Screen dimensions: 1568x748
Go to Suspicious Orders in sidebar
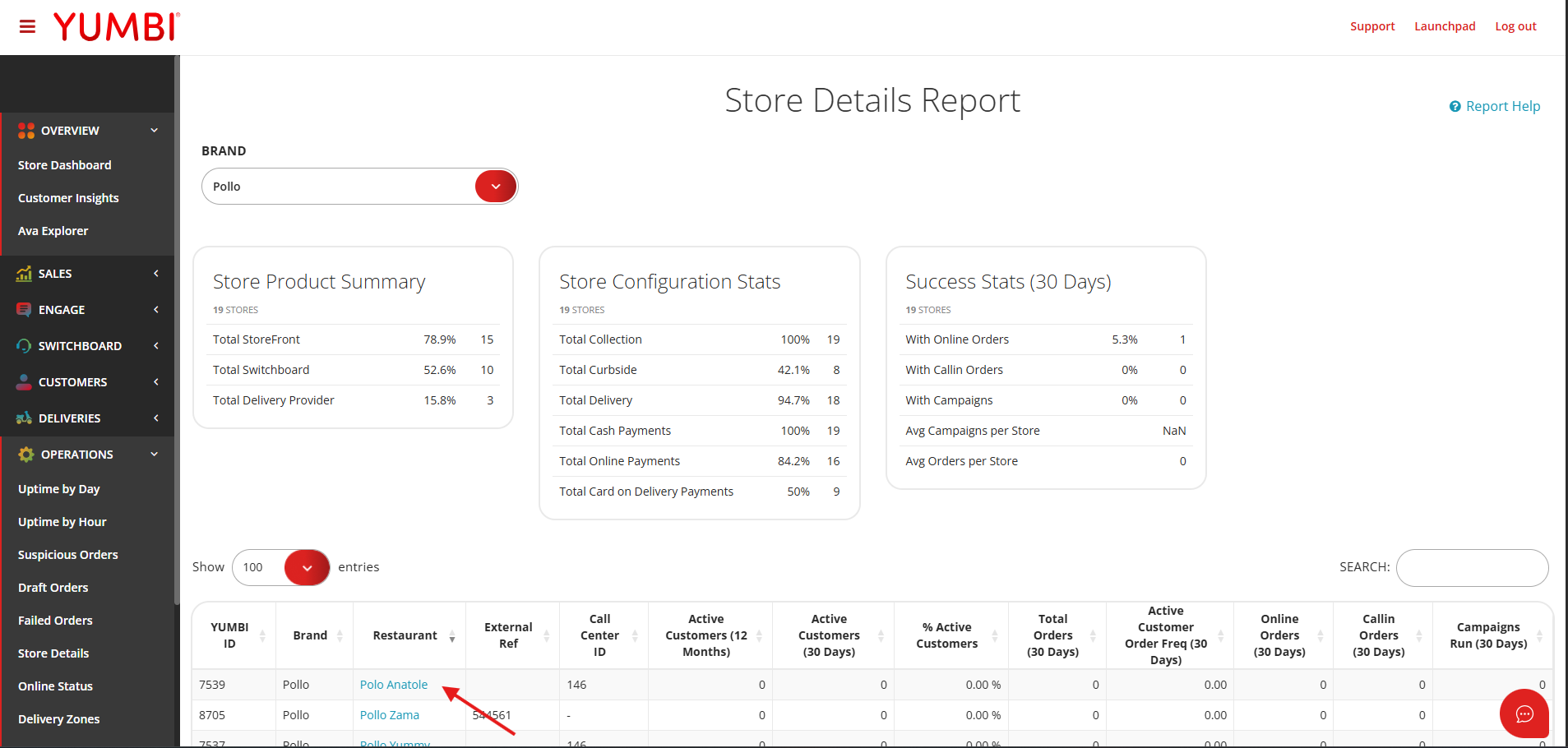(67, 555)
